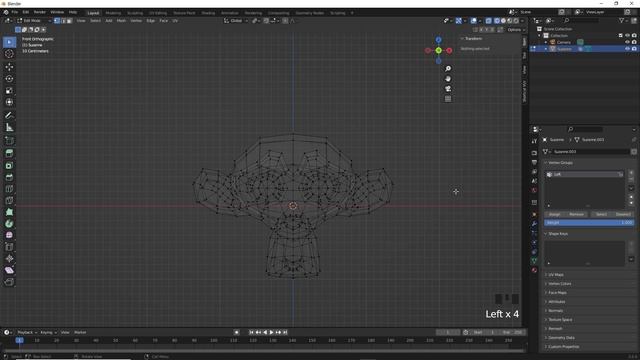Switch to the Modeling workspace tab
The image size is (640, 360).
tap(113, 13)
